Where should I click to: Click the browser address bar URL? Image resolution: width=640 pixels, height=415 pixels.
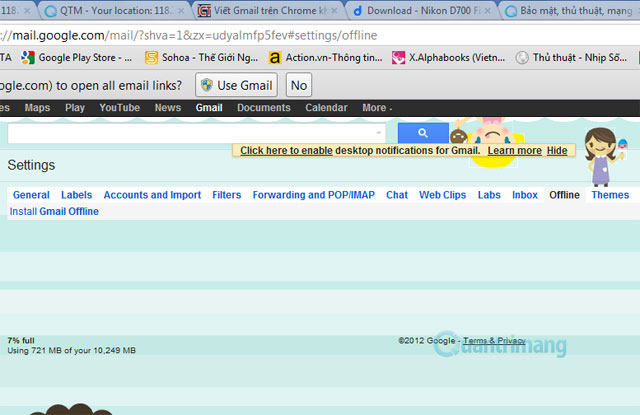[x=189, y=36]
